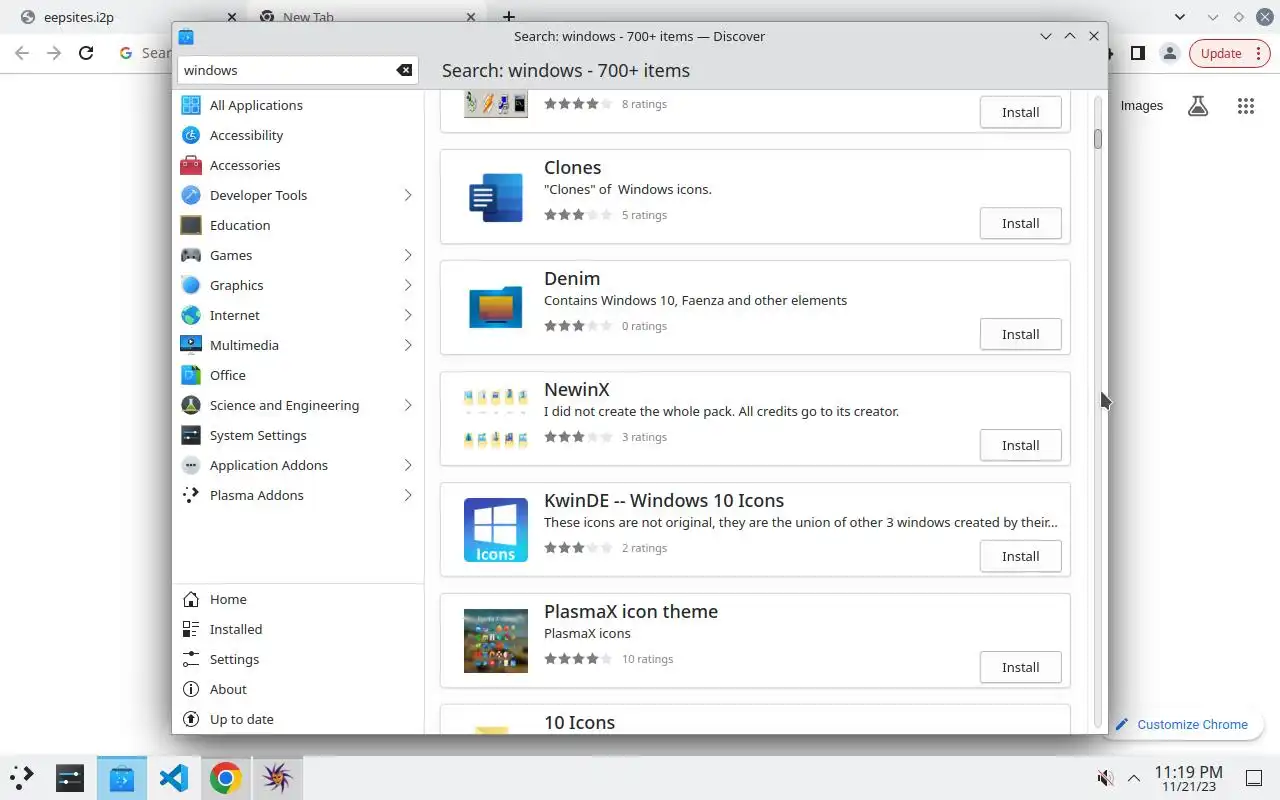Install the PlasmaX icon theme

[x=1020, y=667]
